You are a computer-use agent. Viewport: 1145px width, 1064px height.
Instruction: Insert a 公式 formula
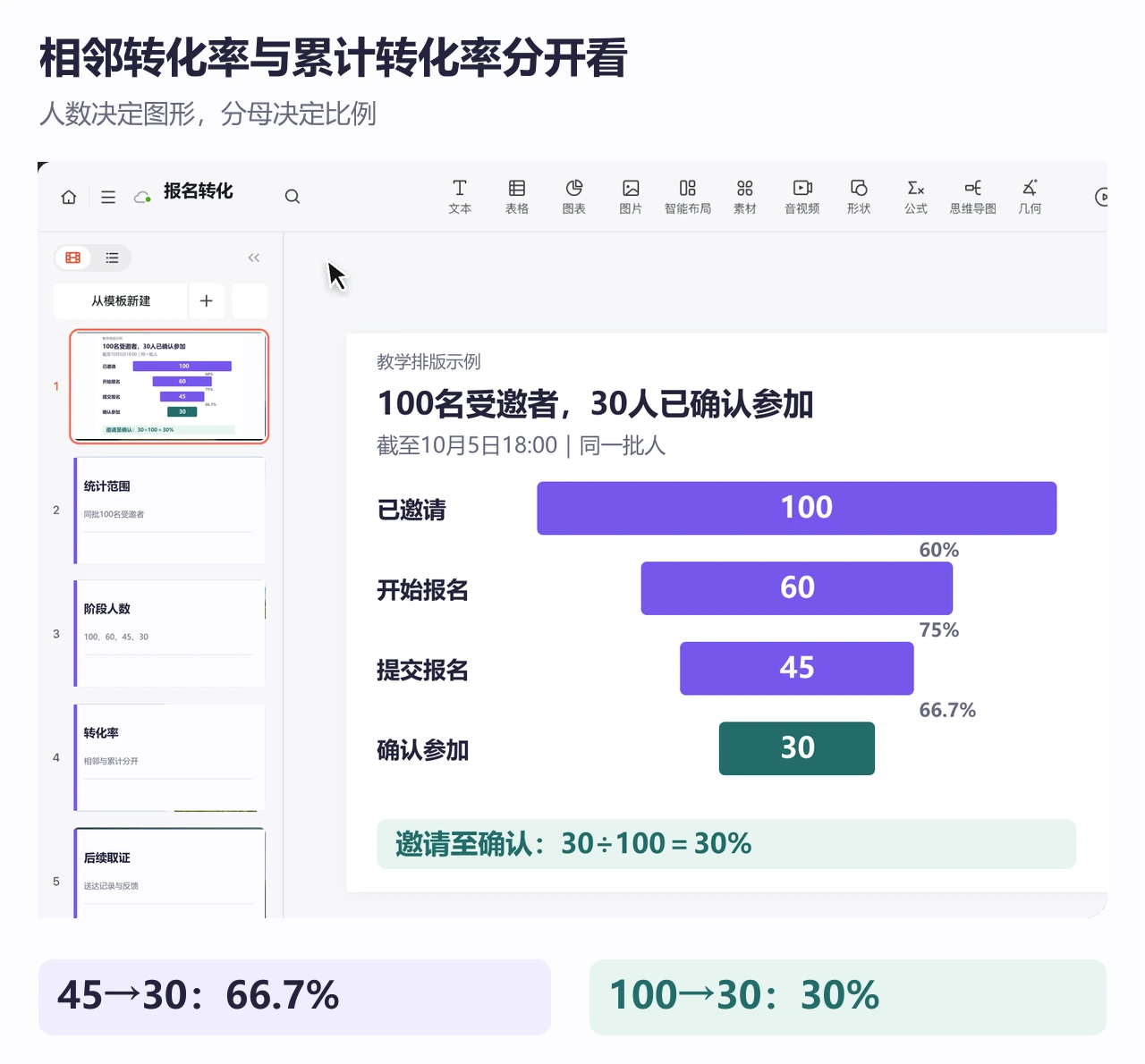[916, 197]
